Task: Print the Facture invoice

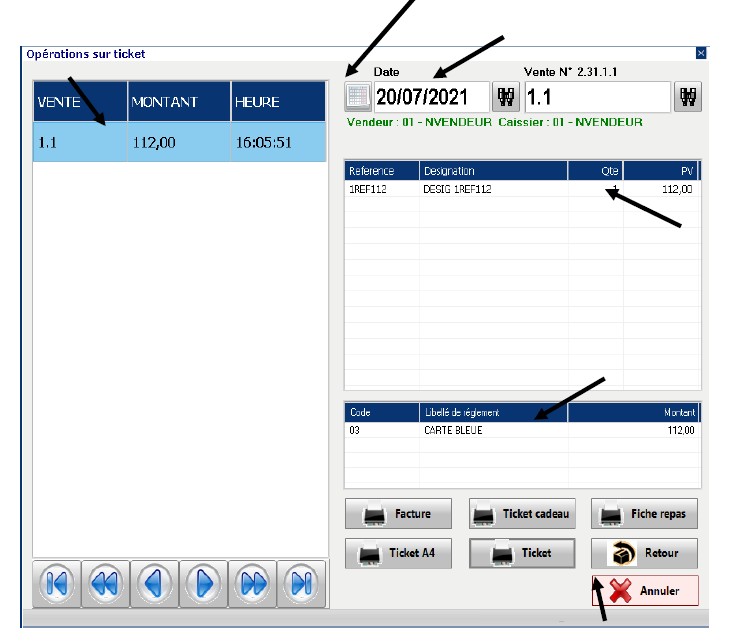Action: coord(398,514)
